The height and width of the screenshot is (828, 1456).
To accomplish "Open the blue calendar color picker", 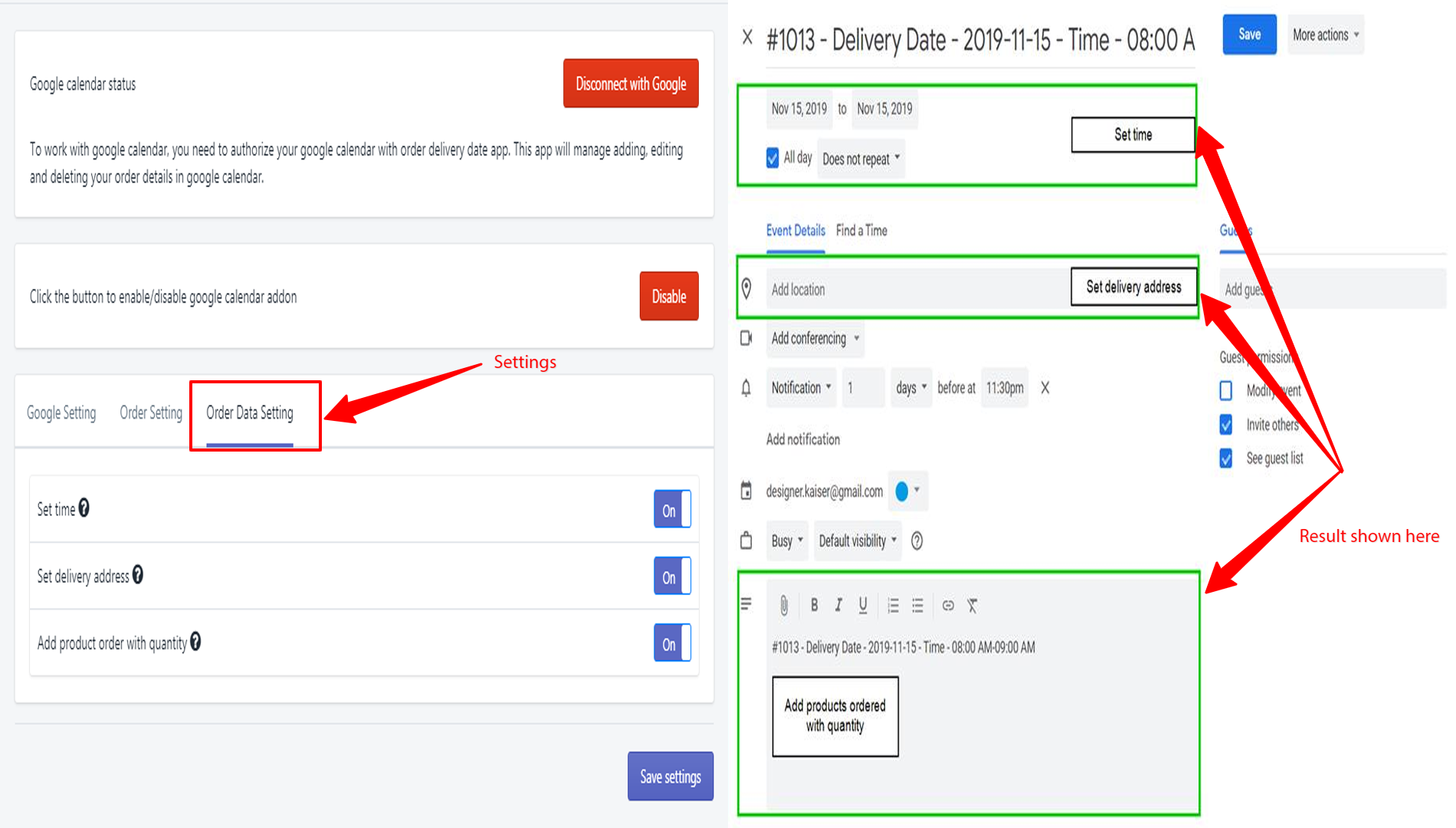I will (x=907, y=491).
